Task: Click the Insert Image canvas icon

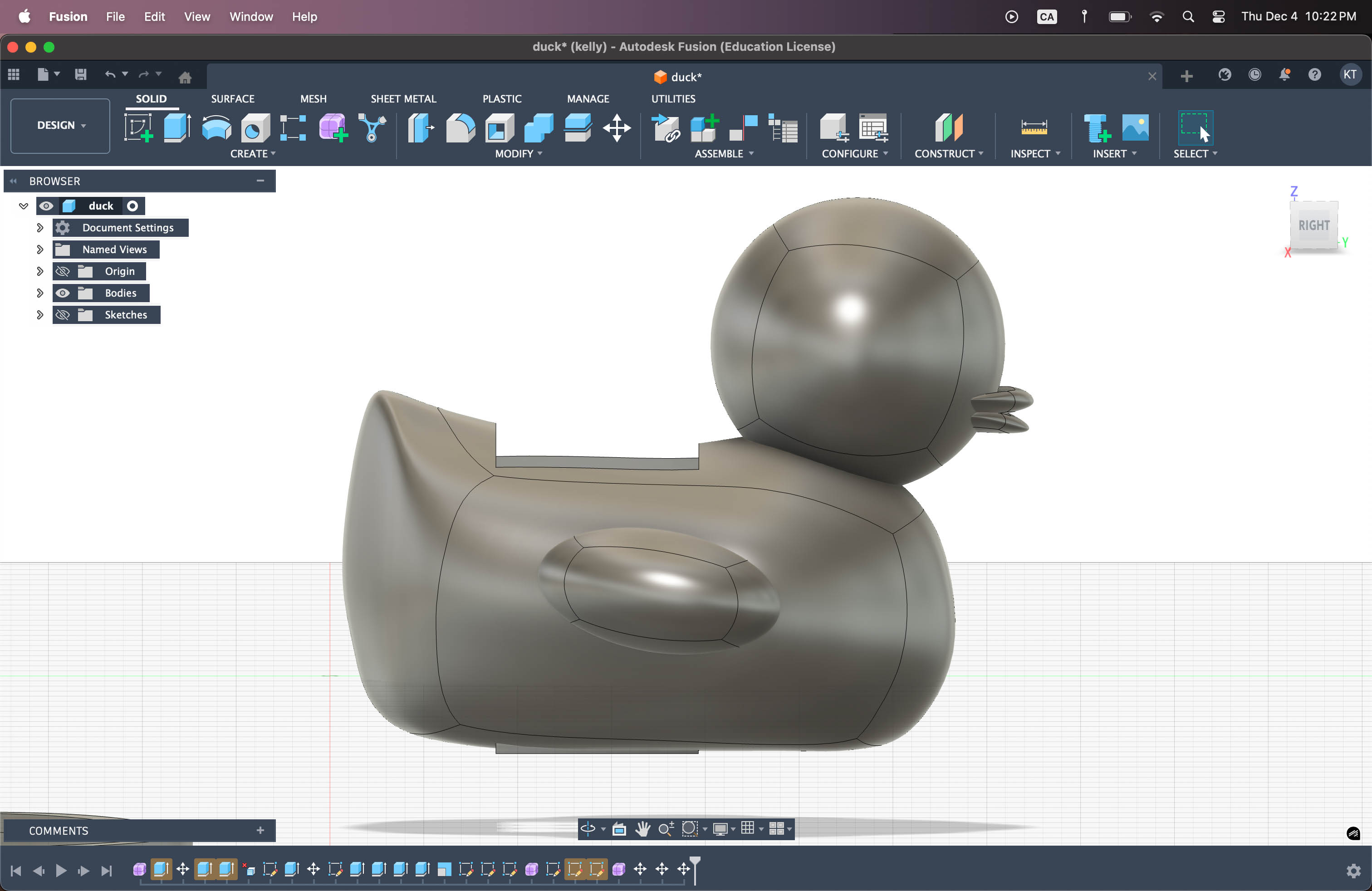Action: pos(1135,127)
